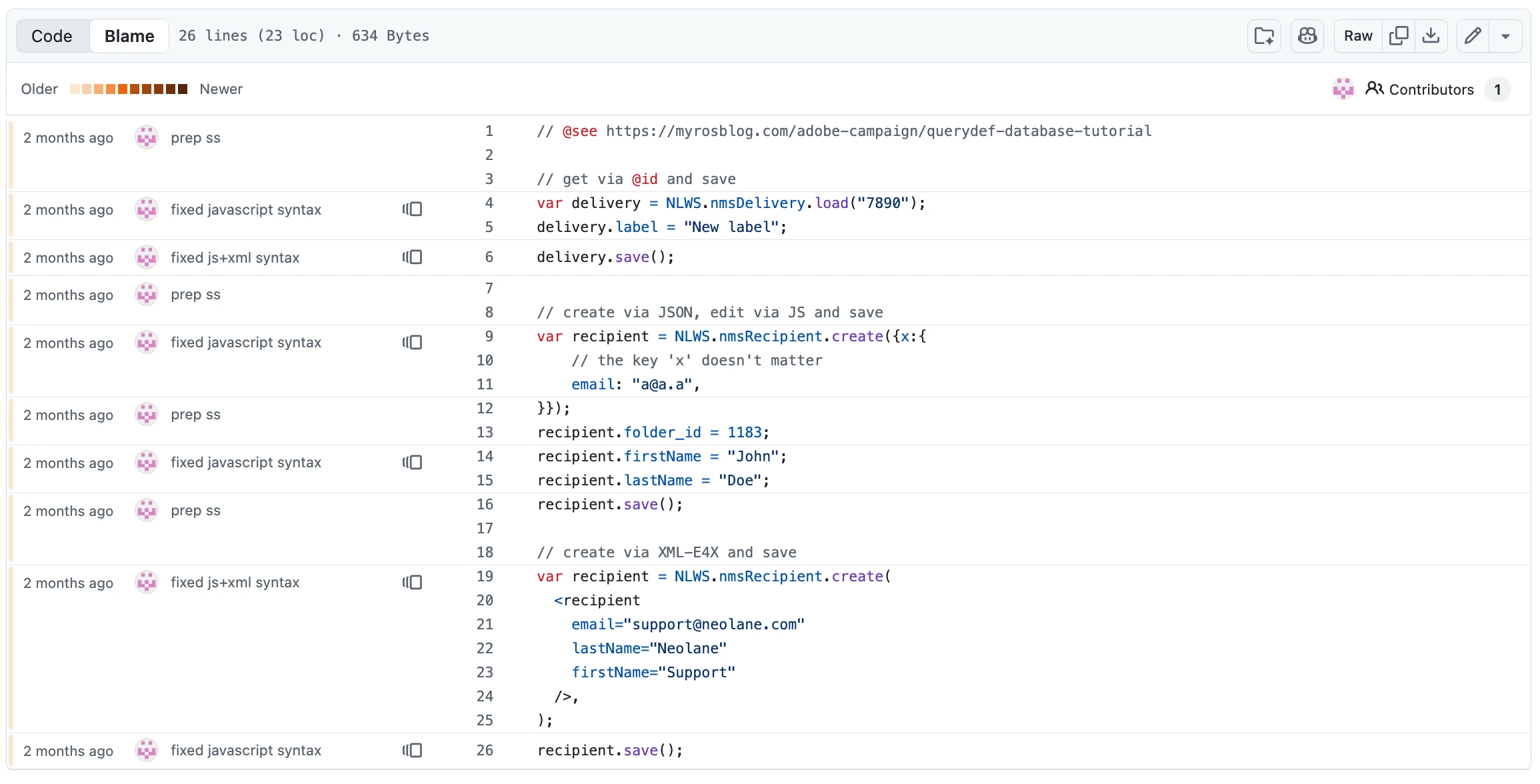Viewport: 1540px width, 784px height.
Task: Select line number 1
Action: point(489,131)
